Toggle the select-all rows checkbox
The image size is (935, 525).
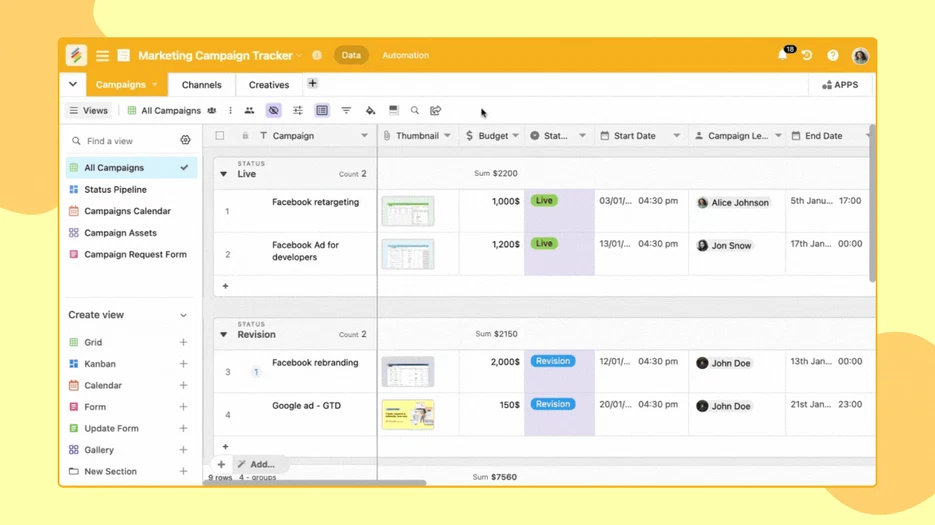tap(220, 136)
